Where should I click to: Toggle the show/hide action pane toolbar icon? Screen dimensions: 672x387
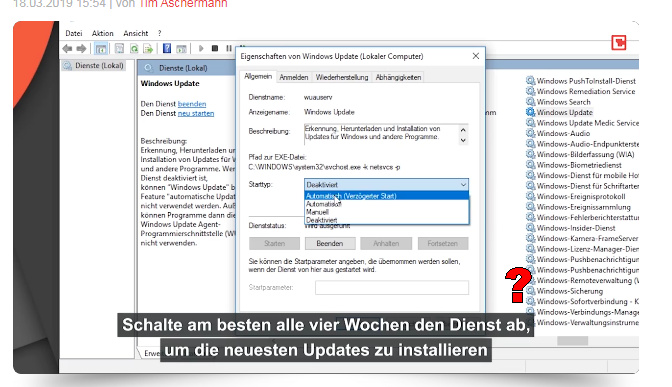[182, 48]
